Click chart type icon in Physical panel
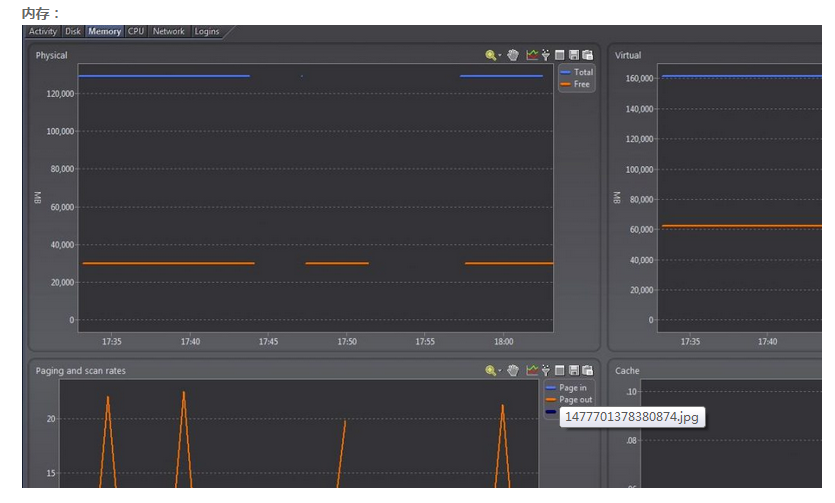Screen dimensions: 835x503 tap(532, 55)
